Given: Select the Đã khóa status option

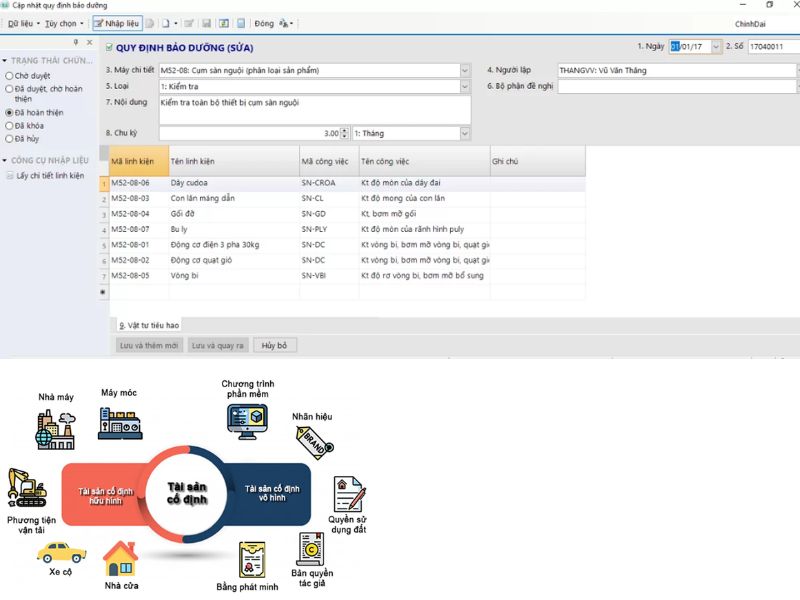Looking at the screenshot, I should pos(10,126).
